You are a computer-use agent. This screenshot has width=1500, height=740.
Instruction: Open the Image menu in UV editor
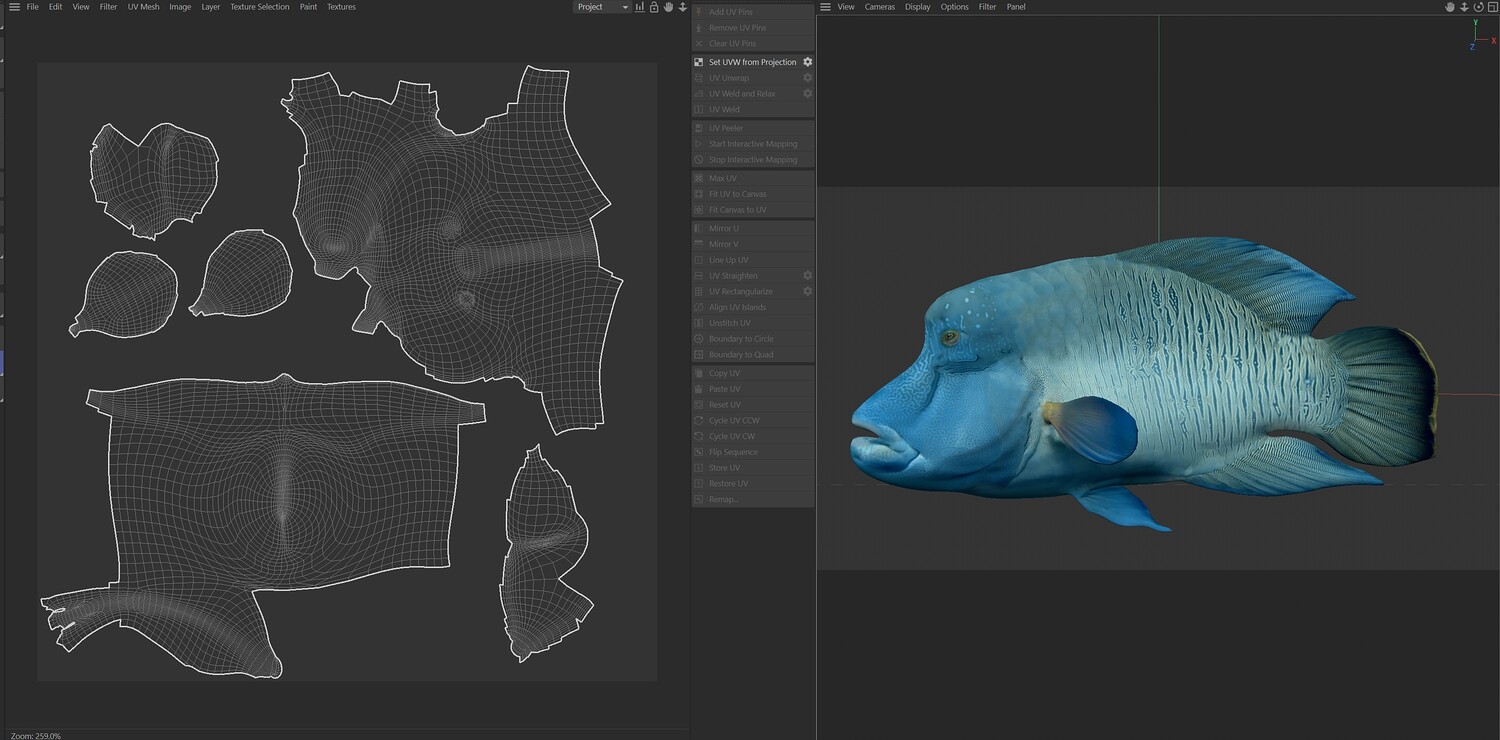pyautogui.click(x=180, y=7)
